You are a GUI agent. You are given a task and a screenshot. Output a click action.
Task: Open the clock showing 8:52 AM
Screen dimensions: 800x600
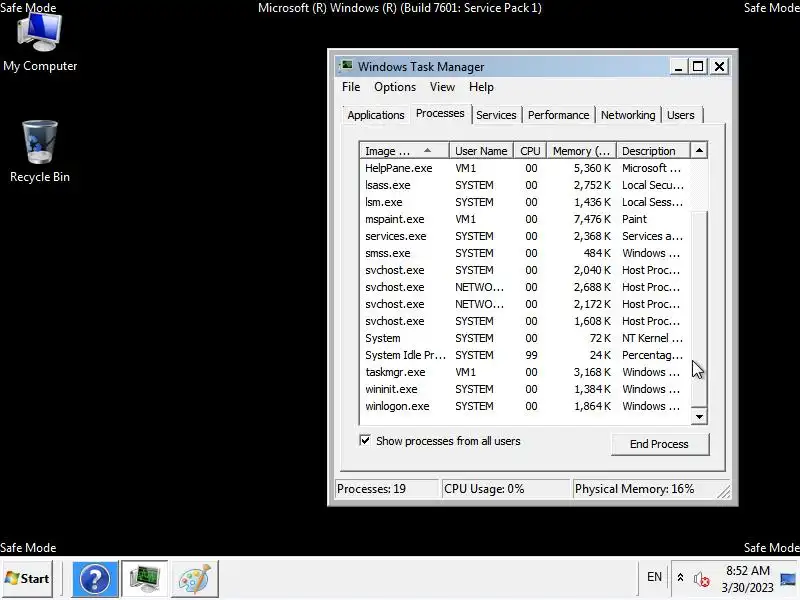click(x=747, y=579)
